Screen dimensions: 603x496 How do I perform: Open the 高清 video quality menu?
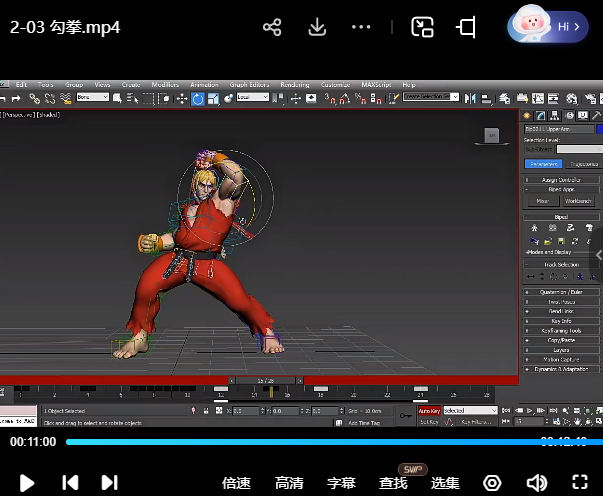click(x=289, y=482)
